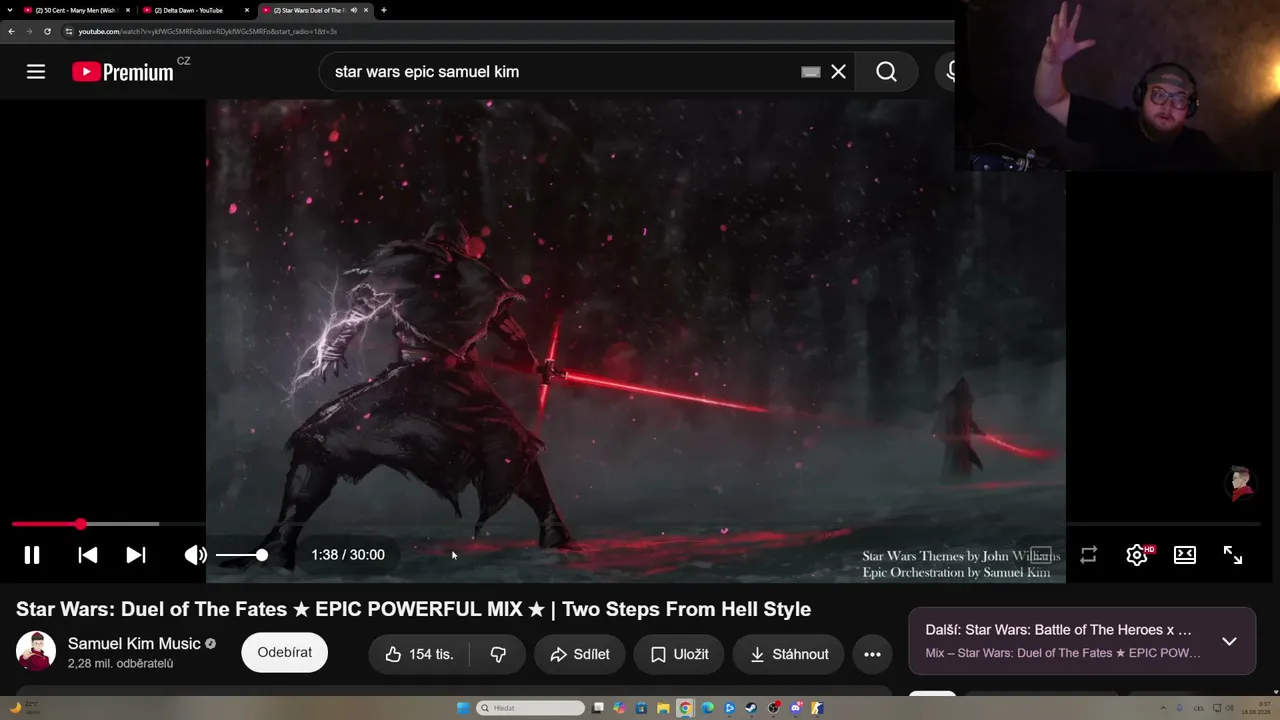The width and height of the screenshot is (1280, 720).
Task: Switch to the Delta Dawn - YouTube tab
Action: (194, 10)
